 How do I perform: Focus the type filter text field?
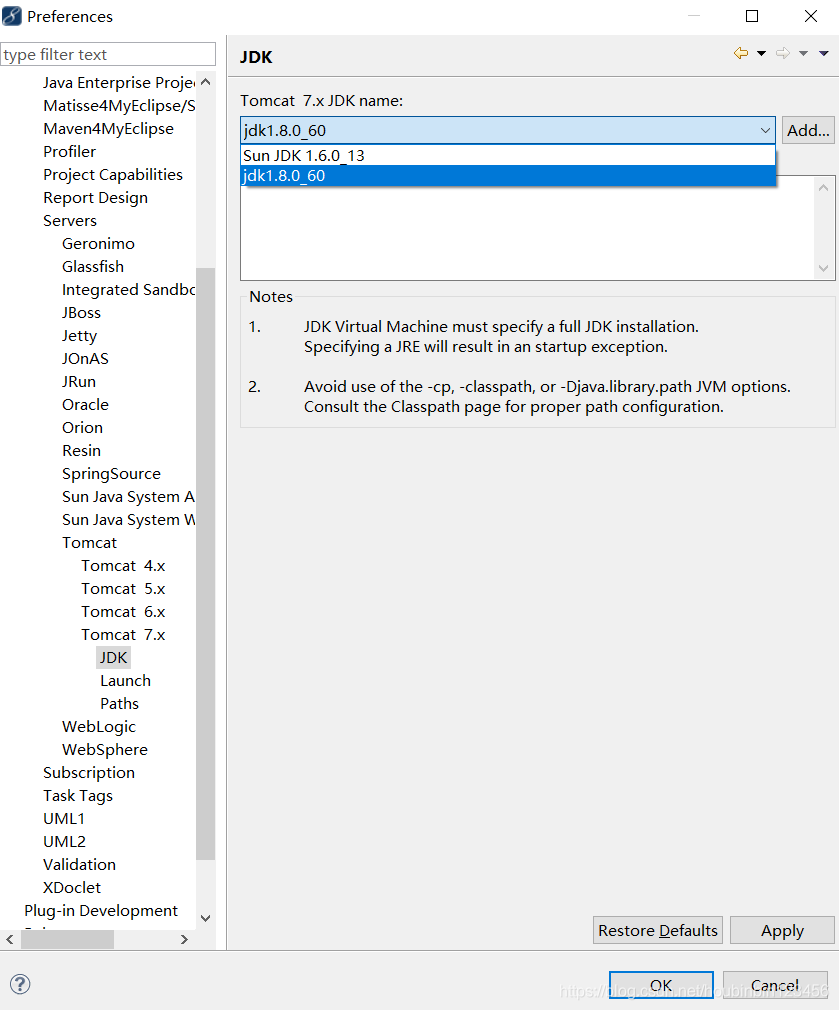(108, 55)
